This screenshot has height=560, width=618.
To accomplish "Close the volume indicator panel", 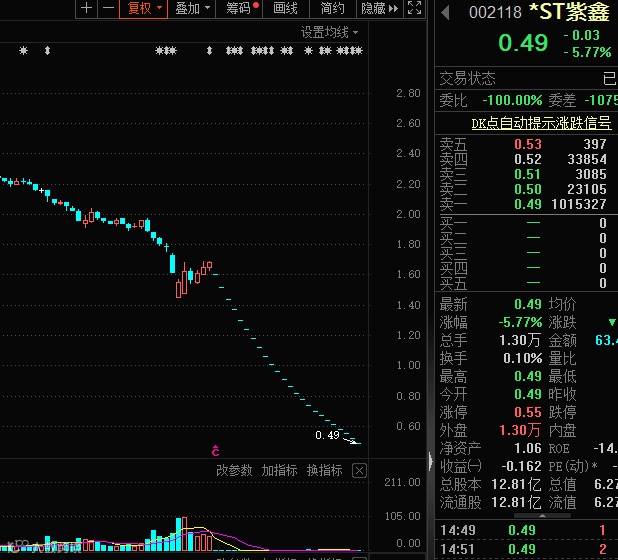I will [359, 471].
